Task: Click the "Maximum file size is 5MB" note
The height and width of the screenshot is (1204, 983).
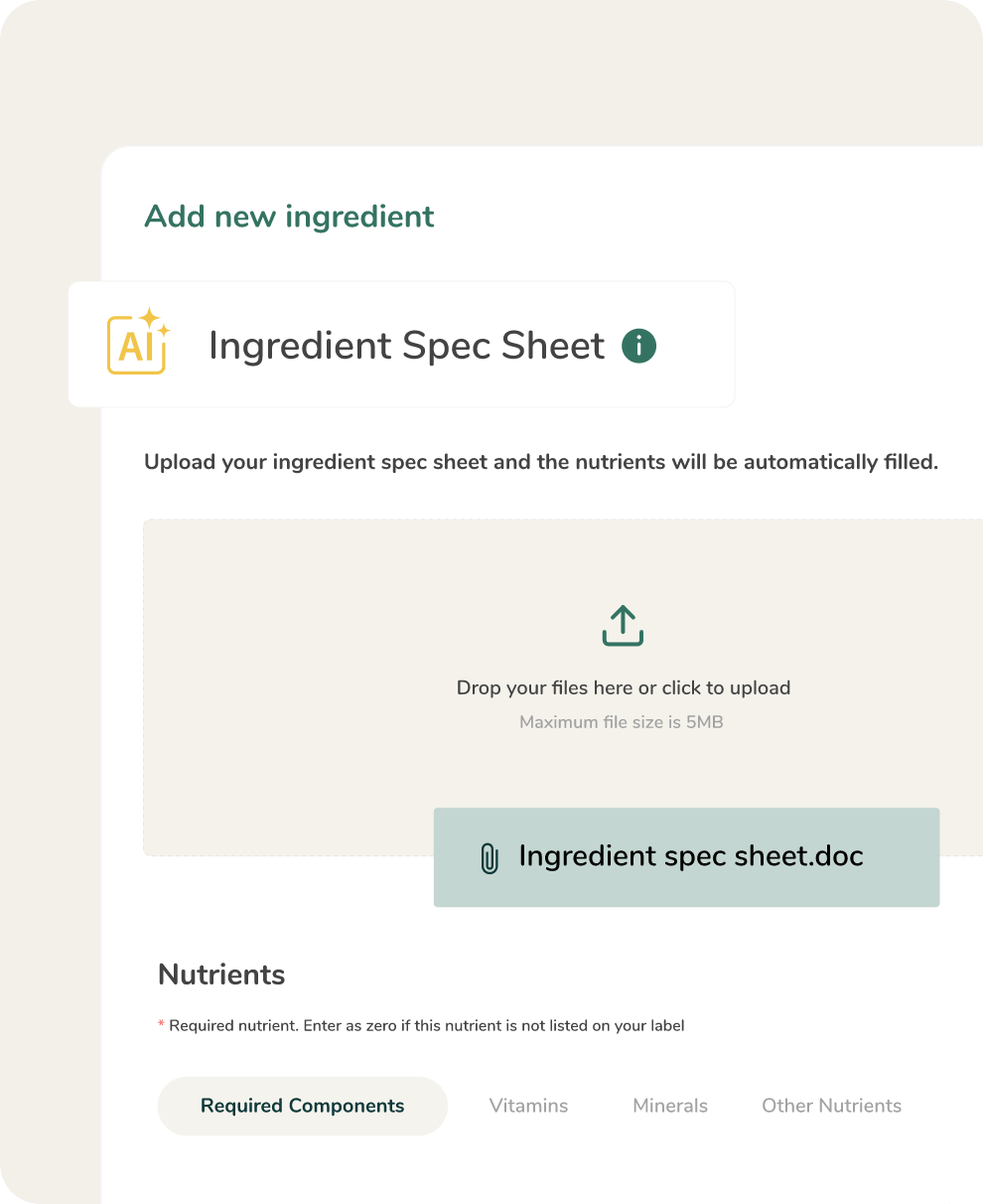Action: pyautogui.click(x=621, y=722)
